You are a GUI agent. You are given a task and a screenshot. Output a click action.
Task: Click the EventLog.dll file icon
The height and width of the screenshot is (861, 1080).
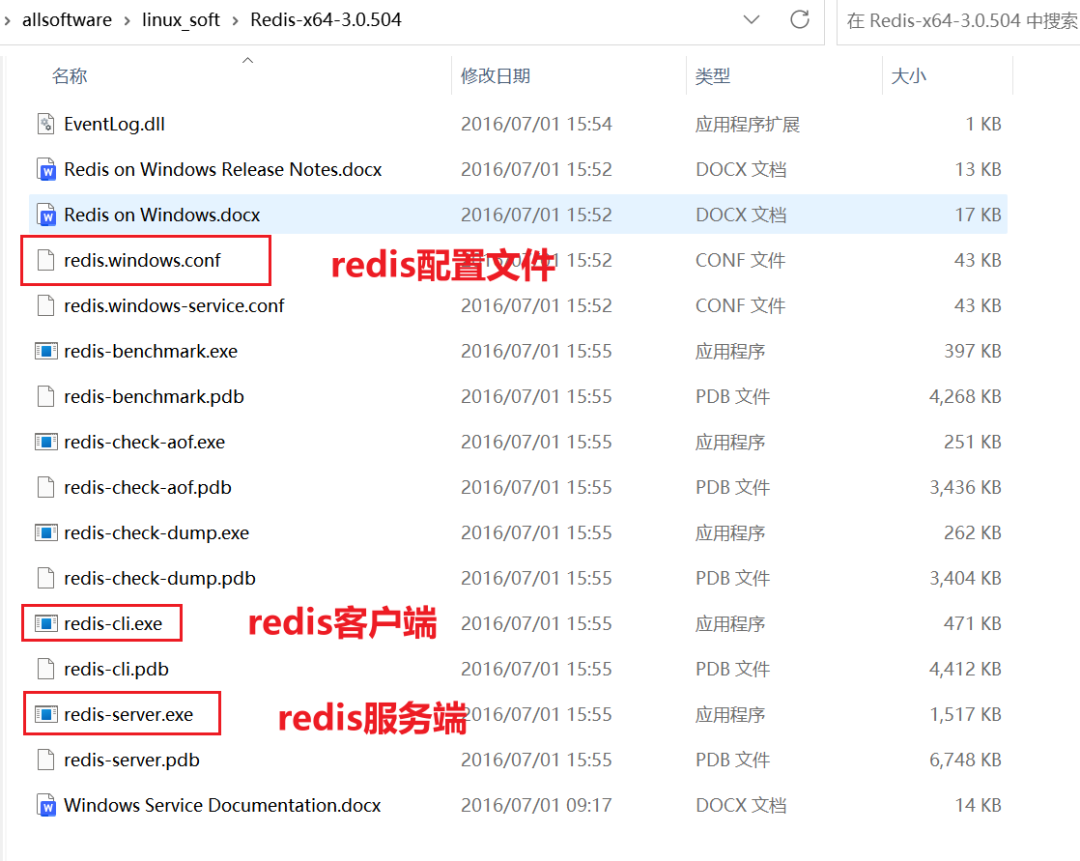(x=45, y=124)
